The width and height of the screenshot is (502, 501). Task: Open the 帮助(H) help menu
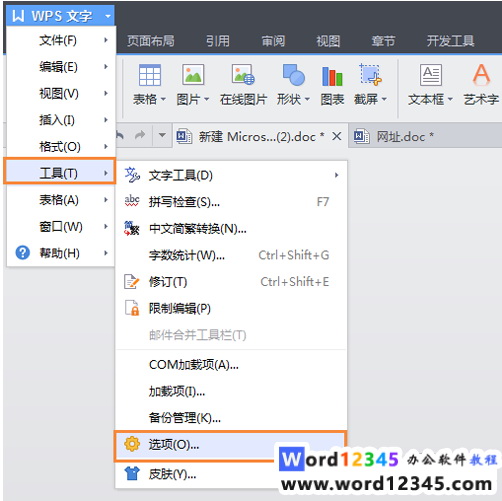pyautogui.click(x=61, y=253)
